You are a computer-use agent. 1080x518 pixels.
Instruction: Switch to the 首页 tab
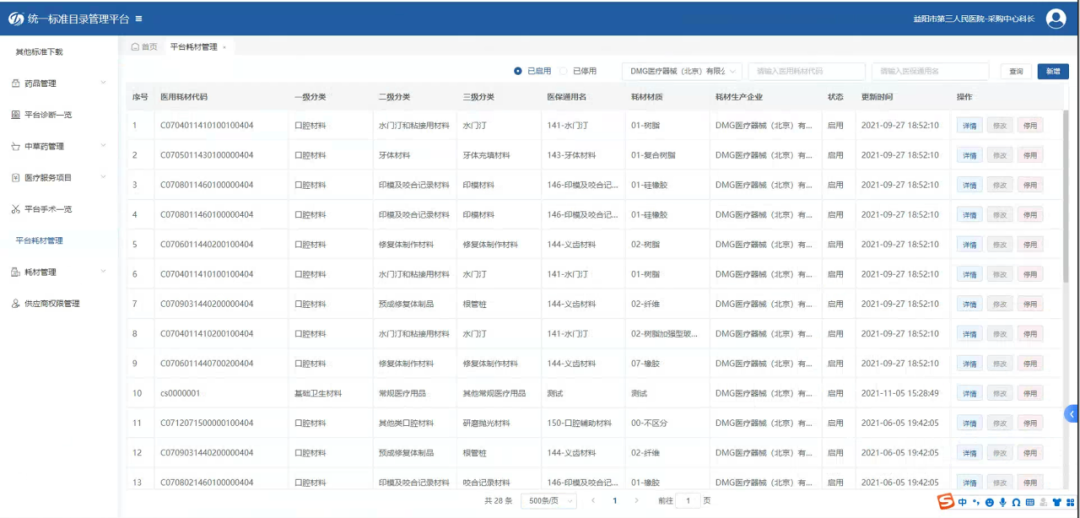[x=144, y=47]
